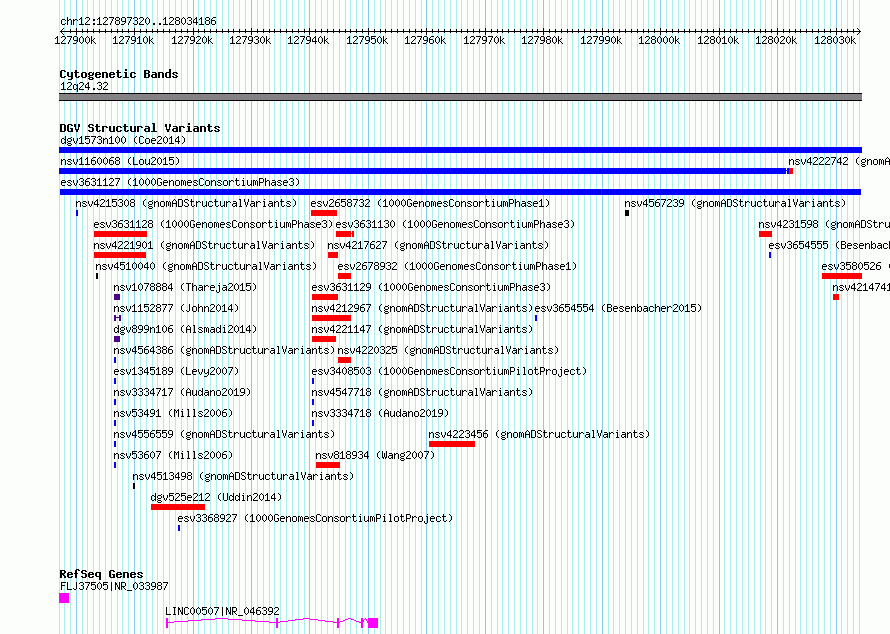The width and height of the screenshot is (890, 634).
Task: Open the nsv53491 (Mills2006) label
Action: pos(173,413)
